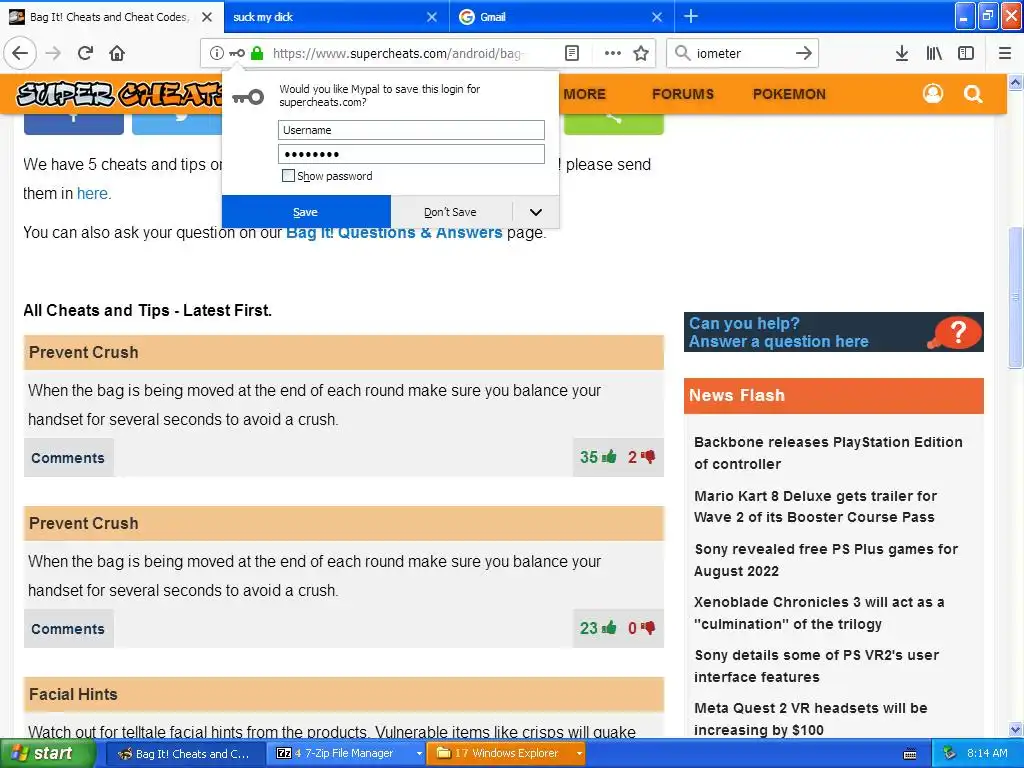Open the Windows Start menu

coord(48,754)
